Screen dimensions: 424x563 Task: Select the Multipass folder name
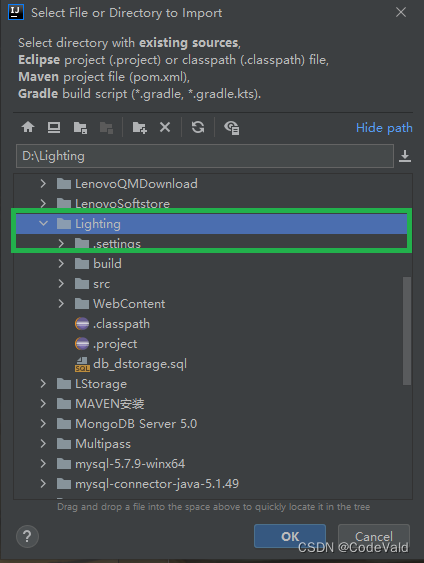pyautogui.click(x=103, y=444)
